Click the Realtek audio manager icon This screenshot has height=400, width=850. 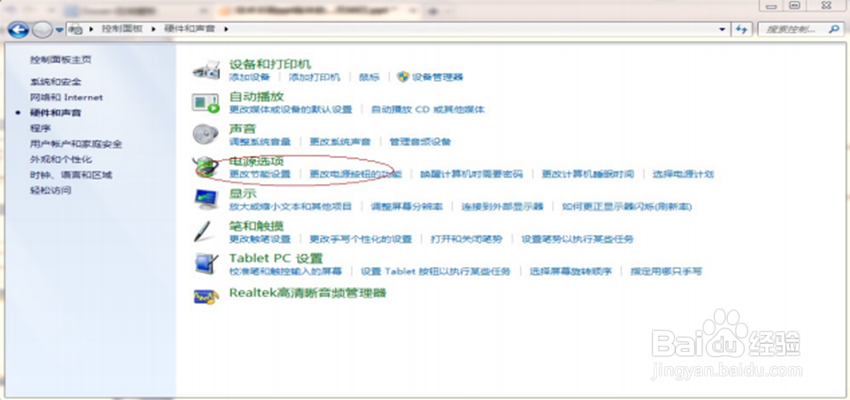[x=206, y=296]
